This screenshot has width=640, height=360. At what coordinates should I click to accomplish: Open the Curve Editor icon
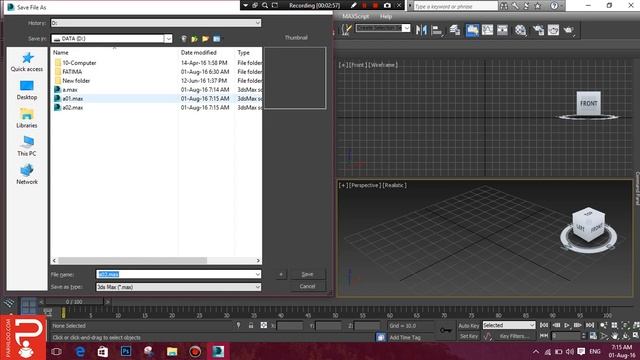click(x=487, y=30)
